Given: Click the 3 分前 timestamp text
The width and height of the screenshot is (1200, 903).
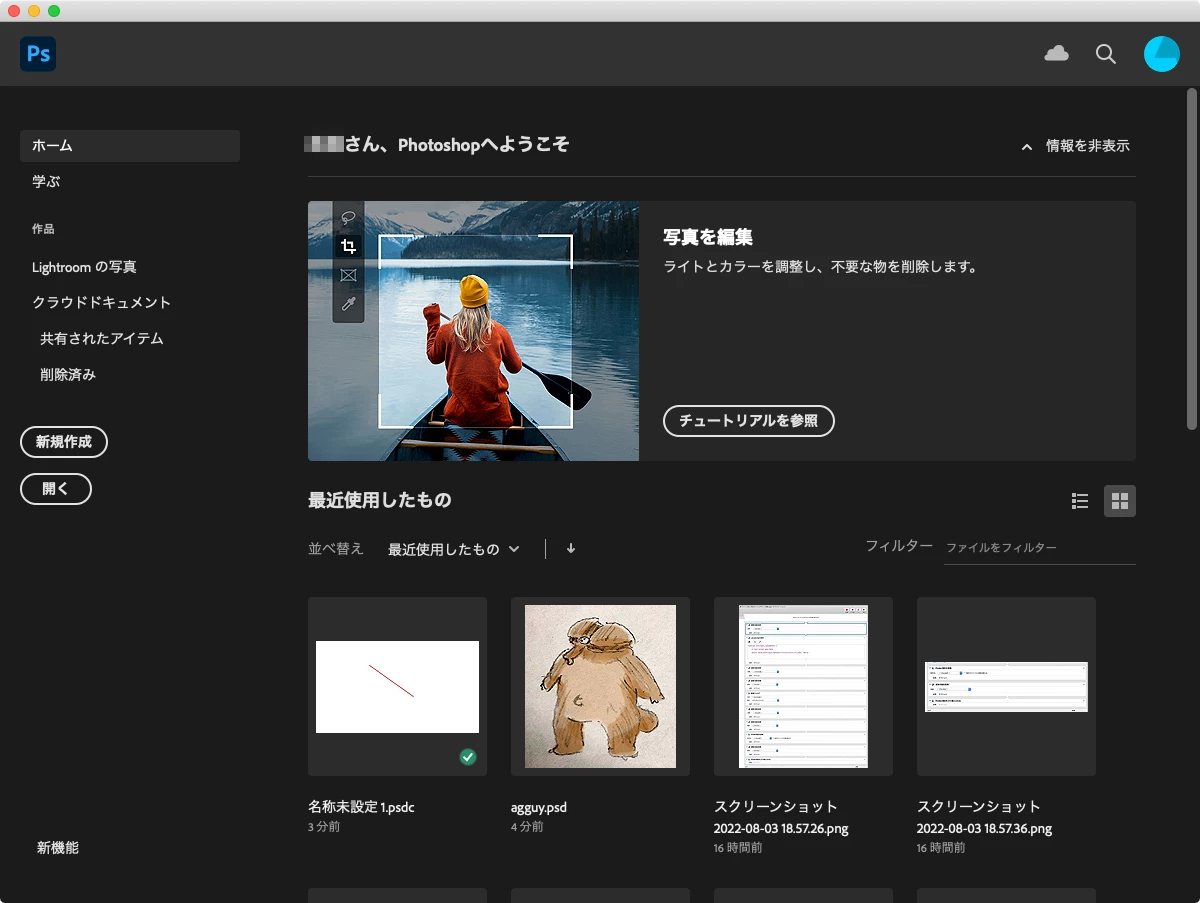Looking at the screenshot, I should (324, 827).
